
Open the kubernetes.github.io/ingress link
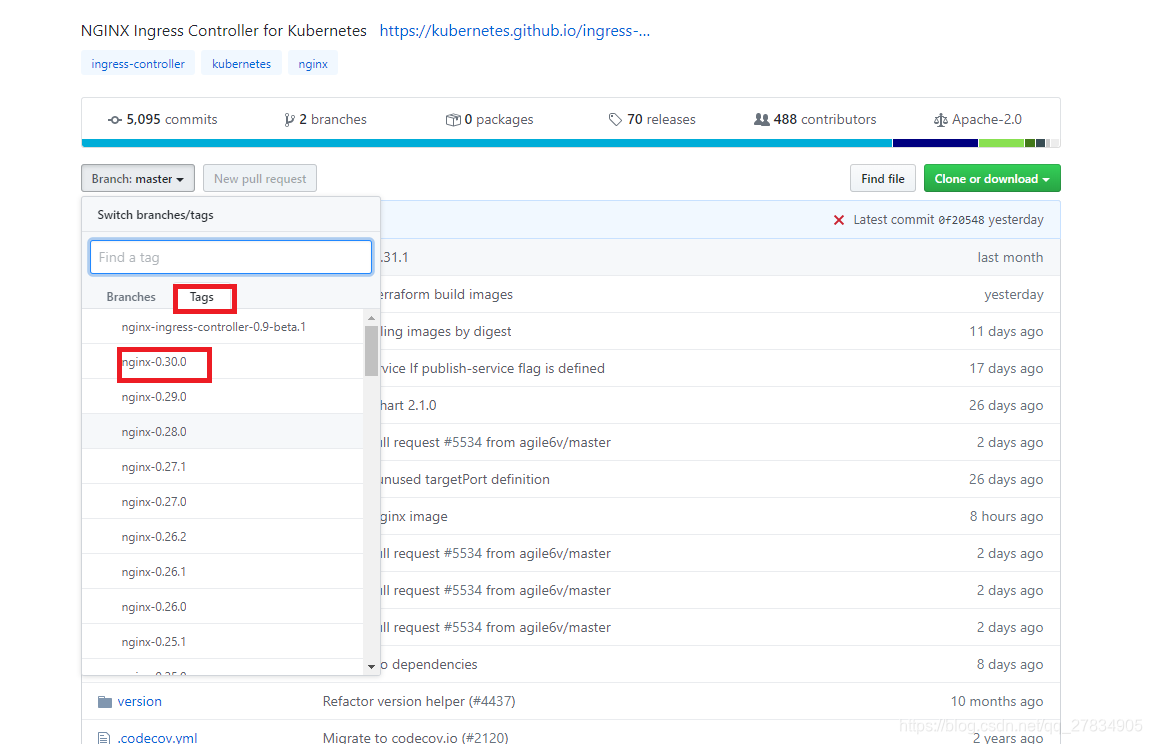tap(514, 31)
